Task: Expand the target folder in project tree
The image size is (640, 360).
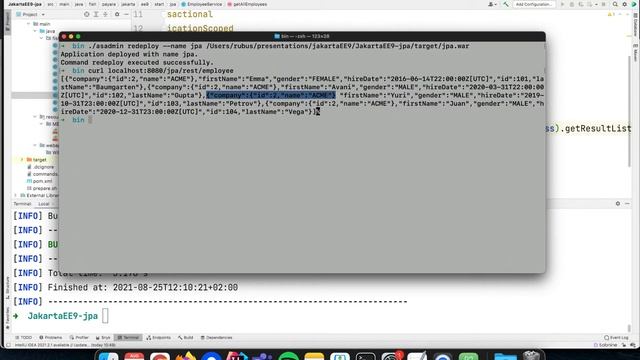Action: point(22,160)
